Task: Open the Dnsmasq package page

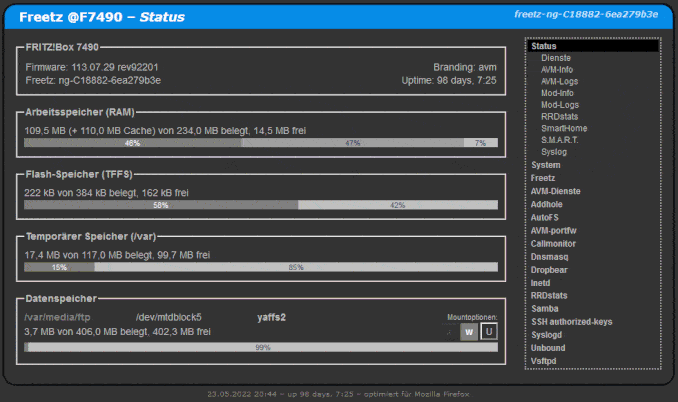Action: coord(550,257)
